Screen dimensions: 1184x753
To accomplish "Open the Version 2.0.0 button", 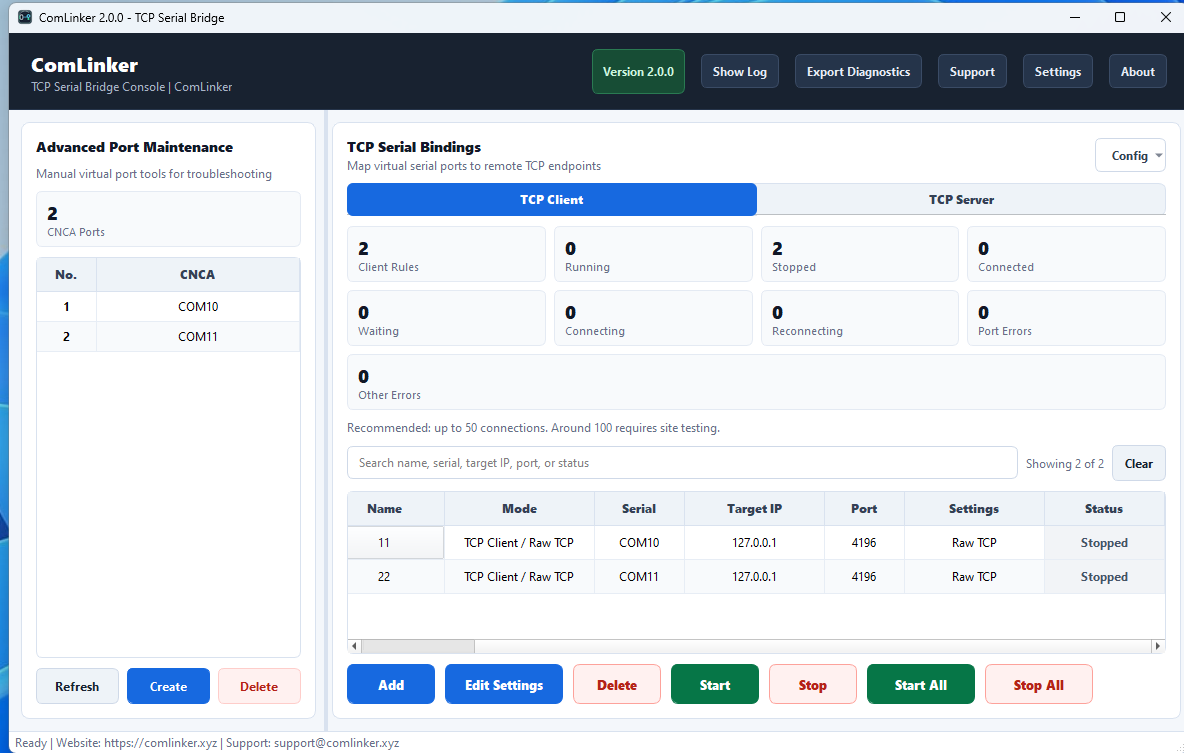I will pos(638,72).
